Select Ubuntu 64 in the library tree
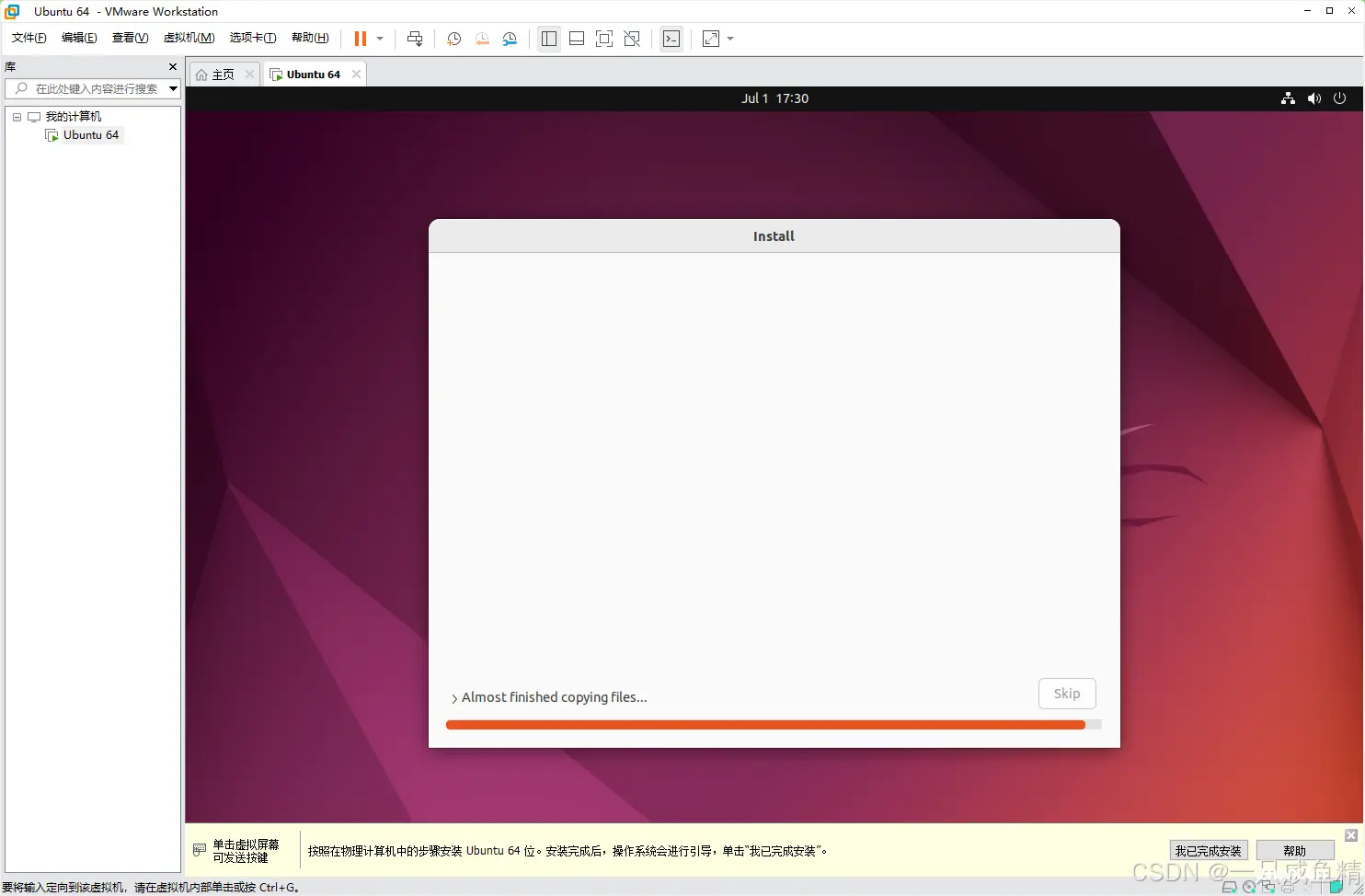This screenshot has height=896, width=1365. coord(90,135)
